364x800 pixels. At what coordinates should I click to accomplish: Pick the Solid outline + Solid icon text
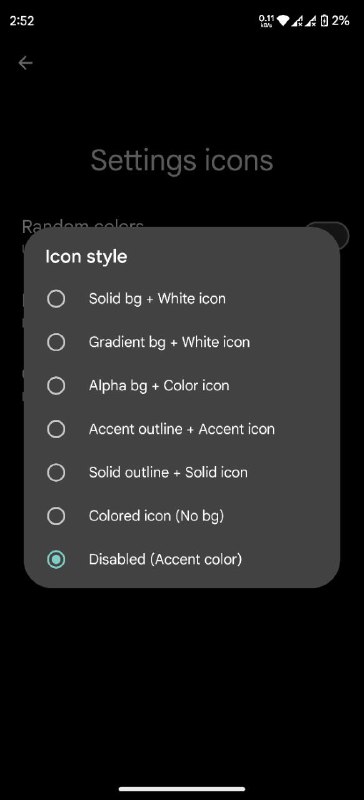(x=168, y=472)
